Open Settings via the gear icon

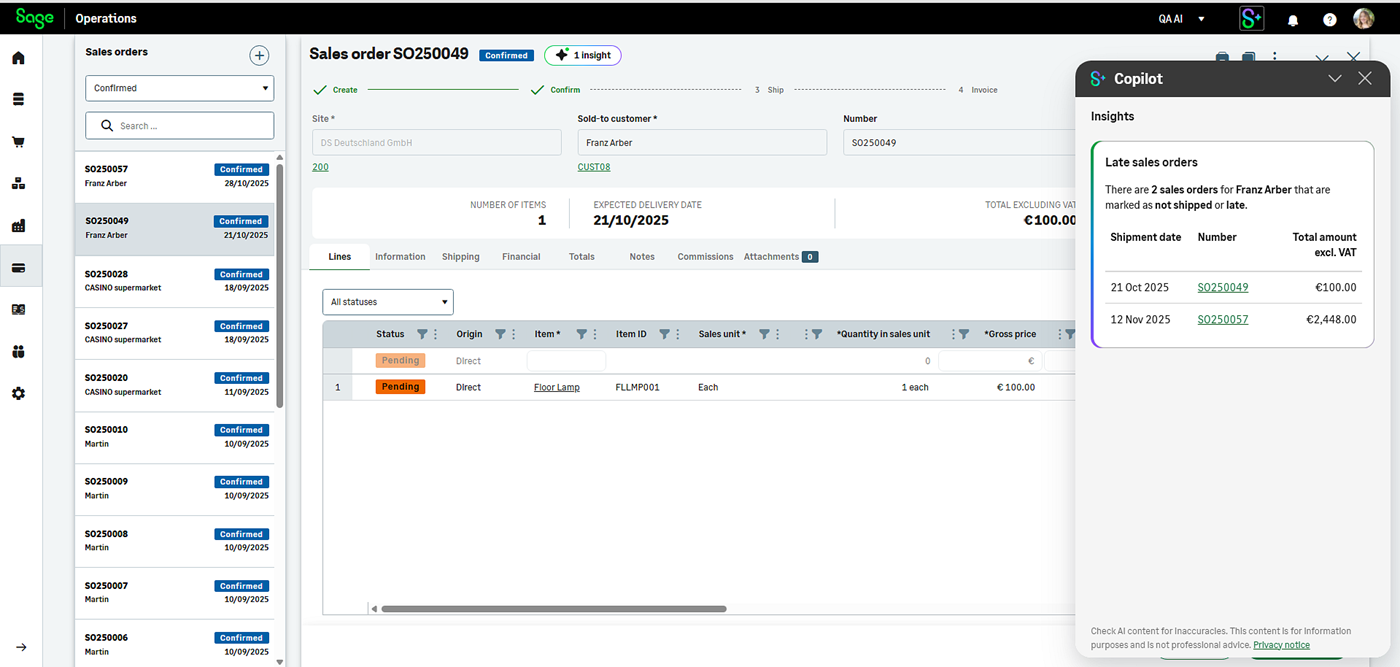pos(18,393)
